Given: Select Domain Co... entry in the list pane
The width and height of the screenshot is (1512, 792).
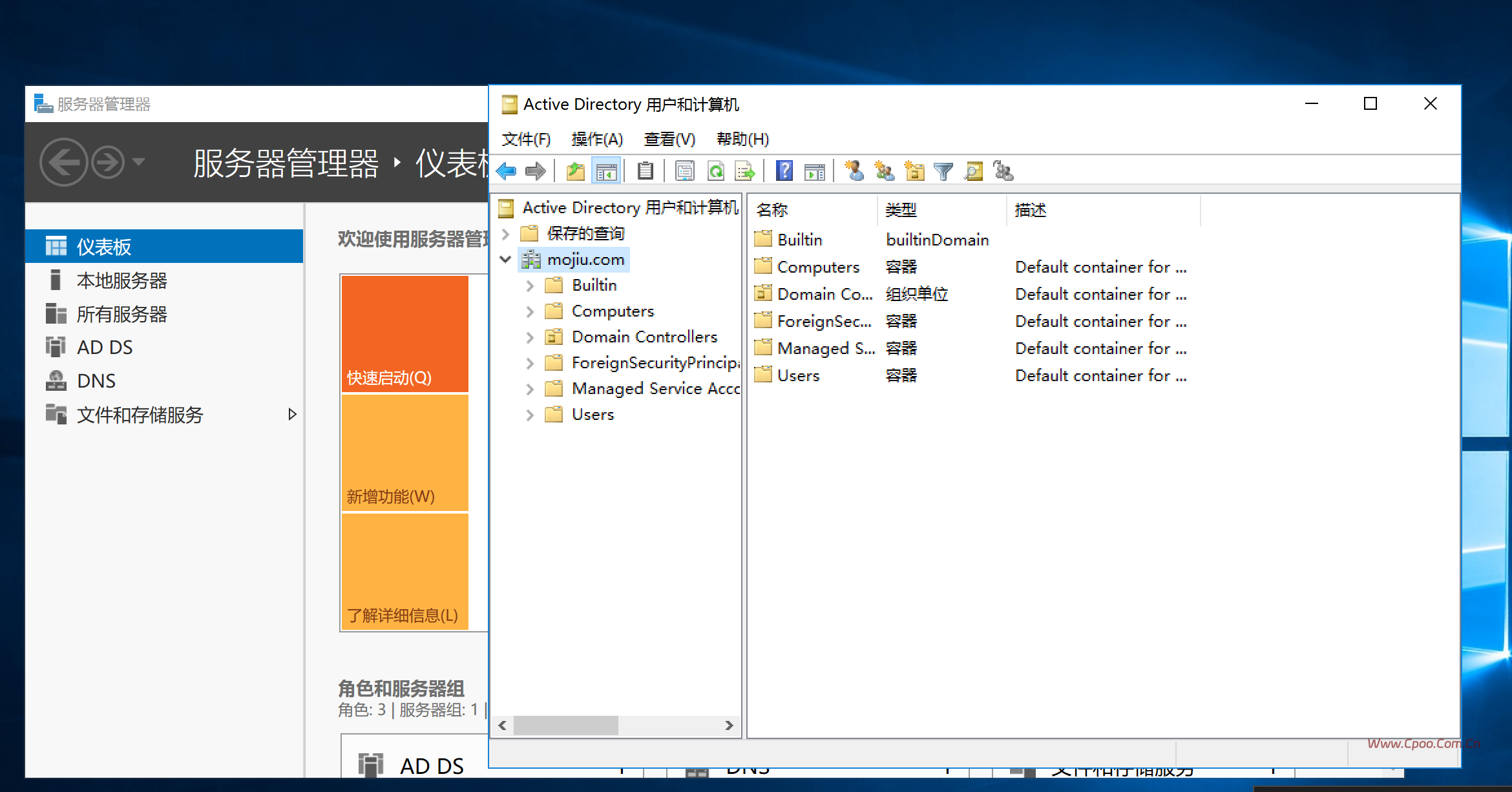Looking at the screenshot, I should [814, 294].
